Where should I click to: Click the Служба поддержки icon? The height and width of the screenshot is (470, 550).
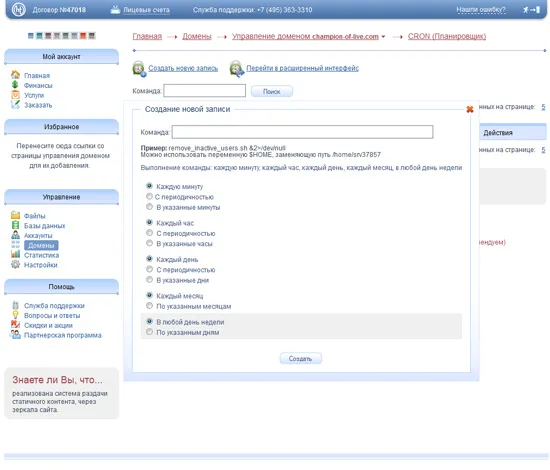click(x=15, y=305)
